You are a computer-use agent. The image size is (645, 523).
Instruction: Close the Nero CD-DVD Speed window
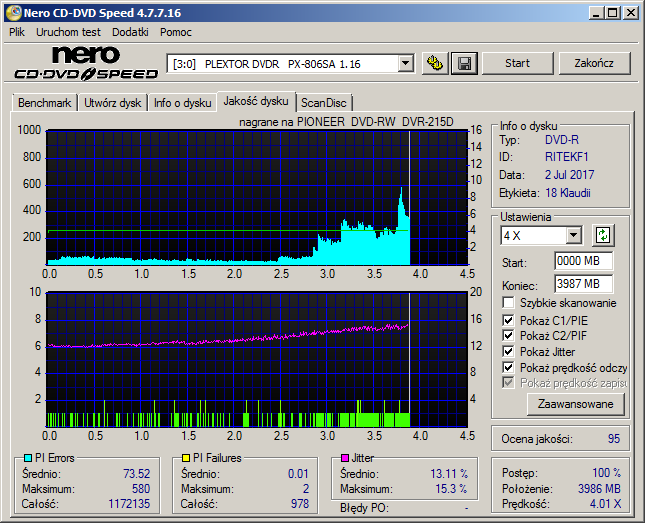click(631, 13)
